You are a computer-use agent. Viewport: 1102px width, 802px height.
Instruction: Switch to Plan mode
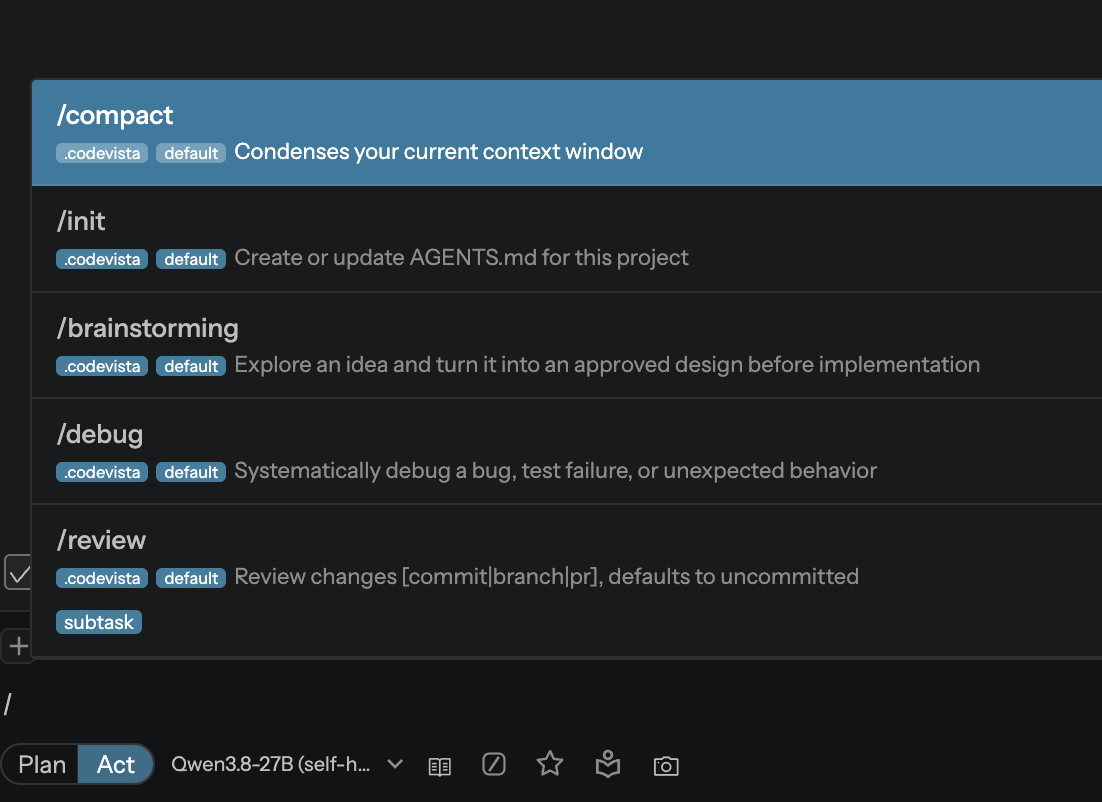(41, 764)
